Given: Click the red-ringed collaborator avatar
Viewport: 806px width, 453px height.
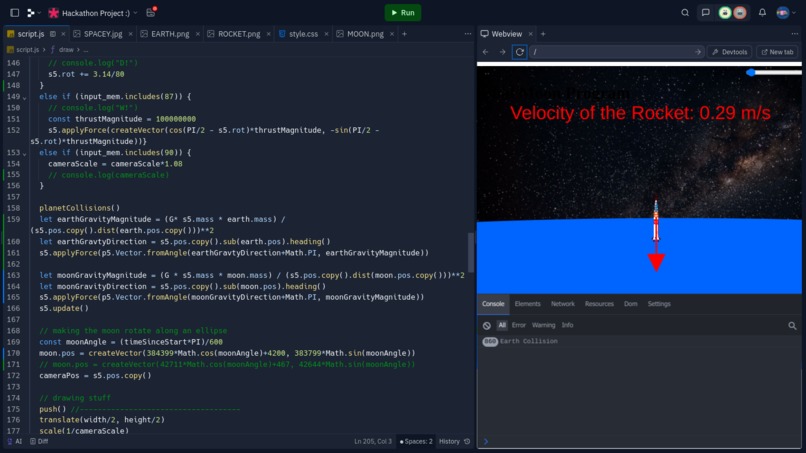Looking at the screenshot, I should 740,13.
